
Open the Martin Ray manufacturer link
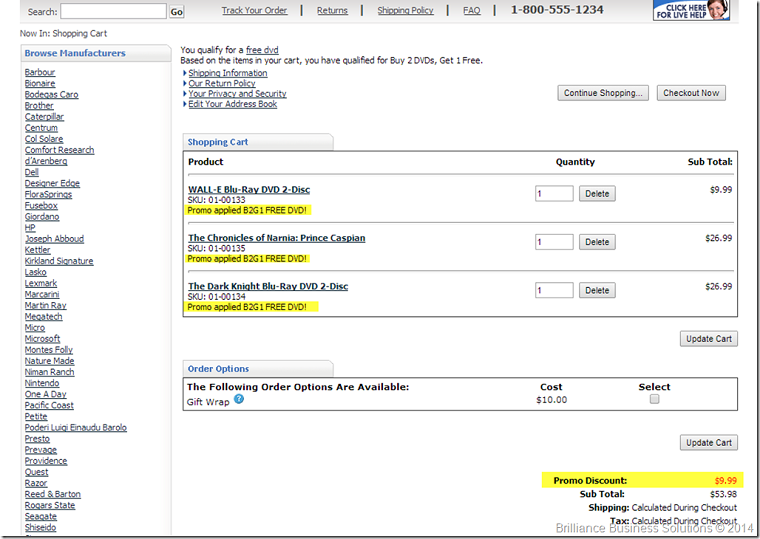click(46, 305)
